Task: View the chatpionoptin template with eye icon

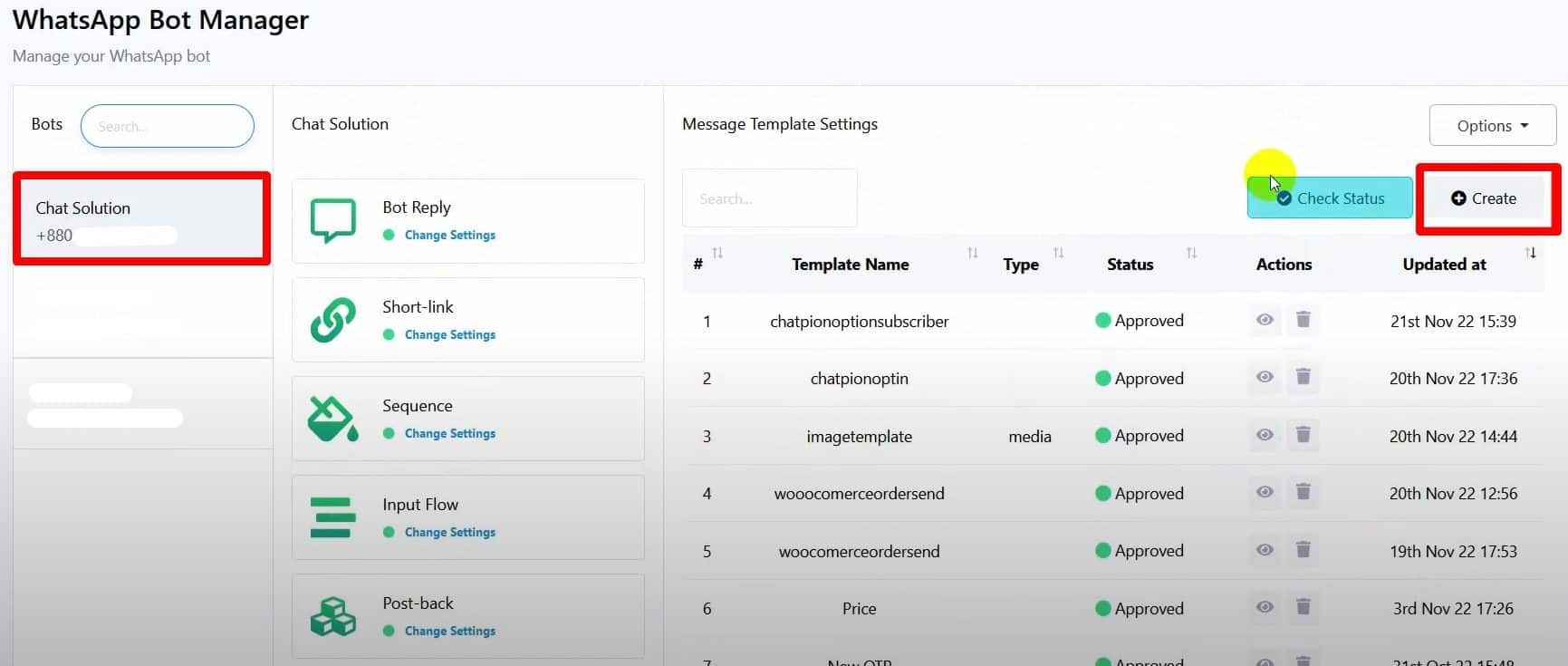Action: tap(1265, 377)
